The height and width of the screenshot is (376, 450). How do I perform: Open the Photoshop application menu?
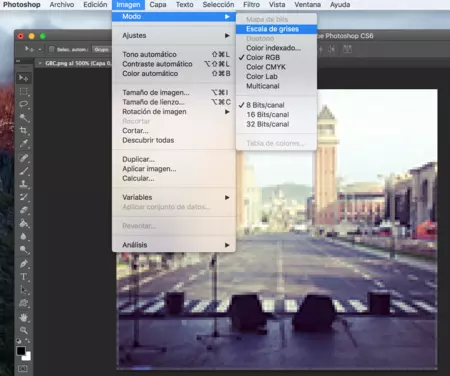click(22, 5)
